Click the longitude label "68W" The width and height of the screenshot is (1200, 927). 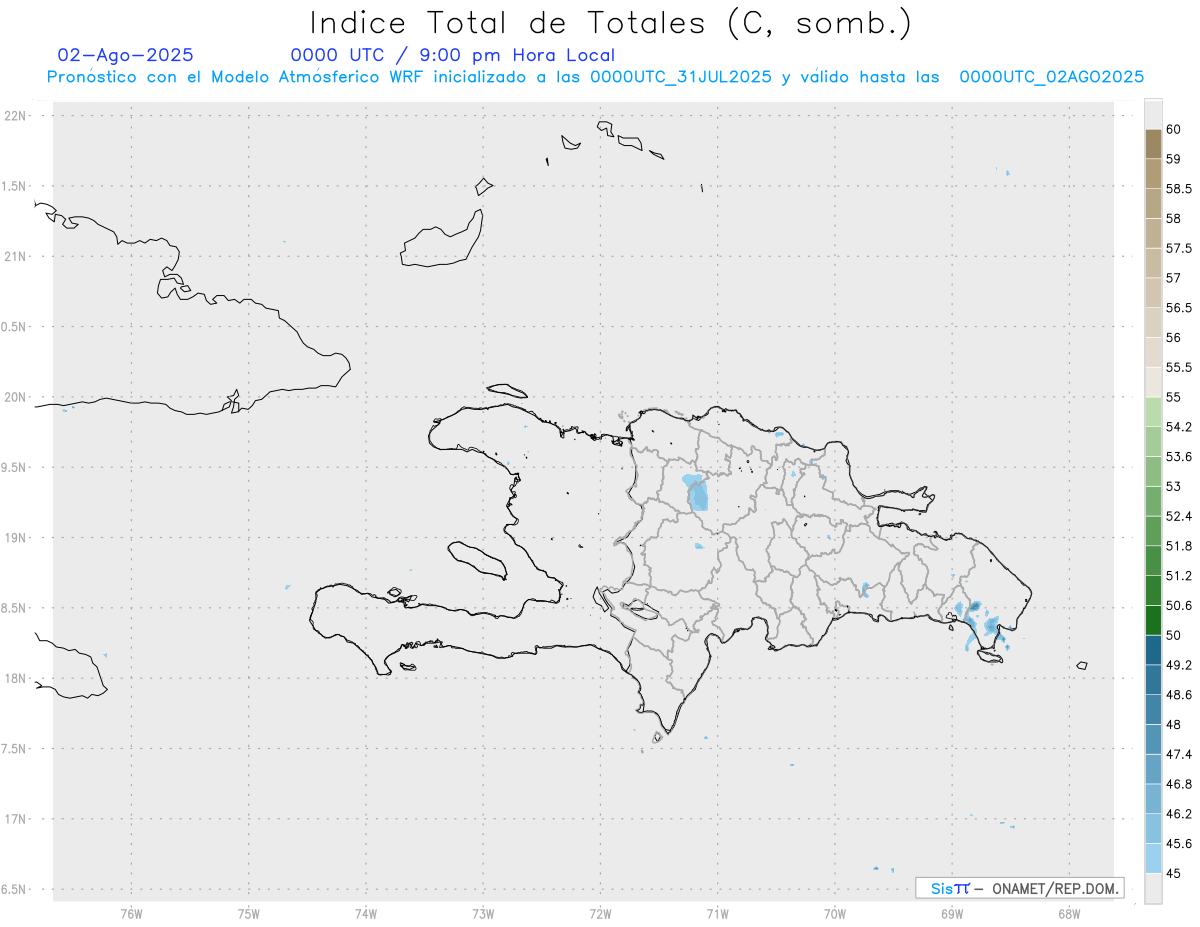click(x=1069, y=914)
